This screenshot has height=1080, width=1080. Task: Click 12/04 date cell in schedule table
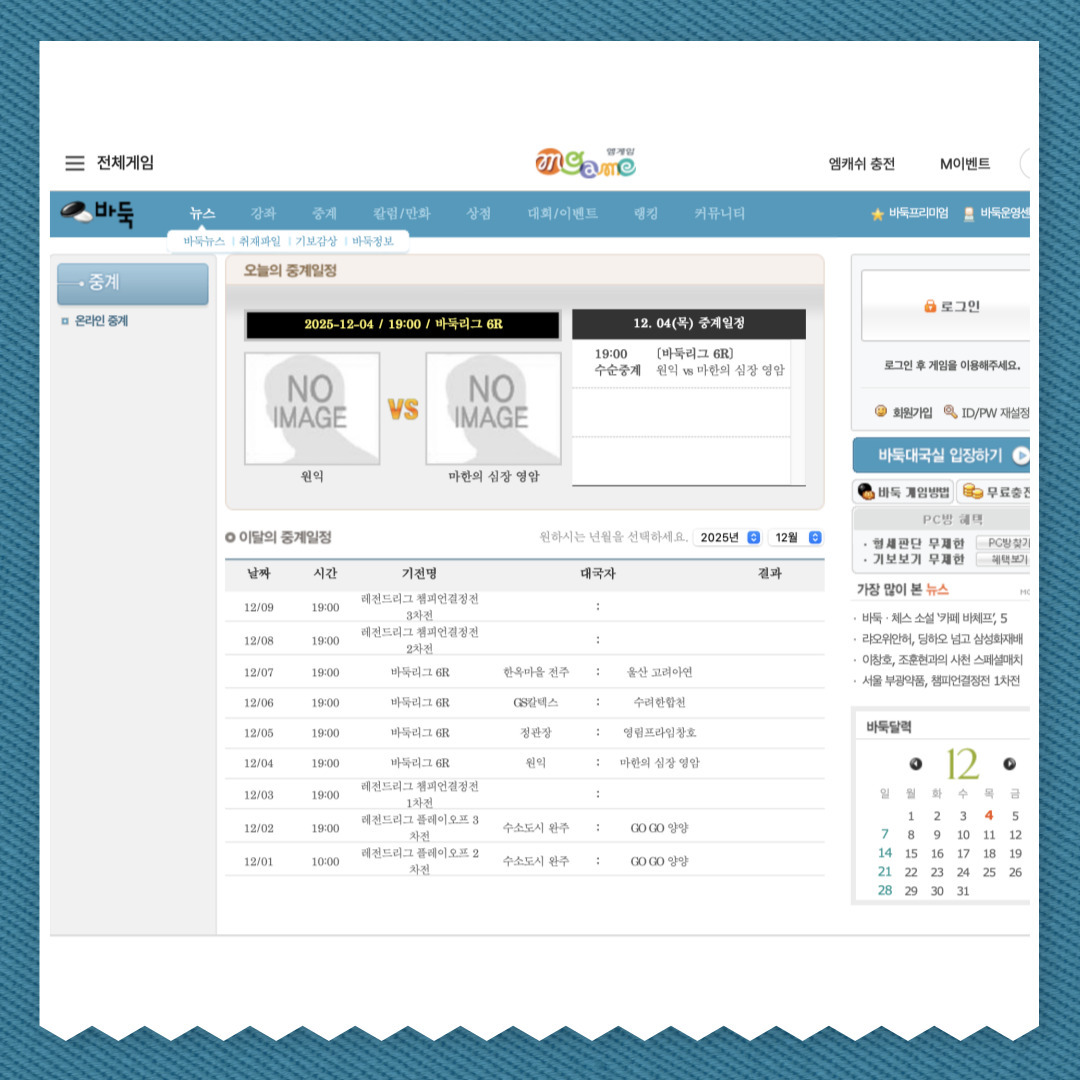pos(258,763)
